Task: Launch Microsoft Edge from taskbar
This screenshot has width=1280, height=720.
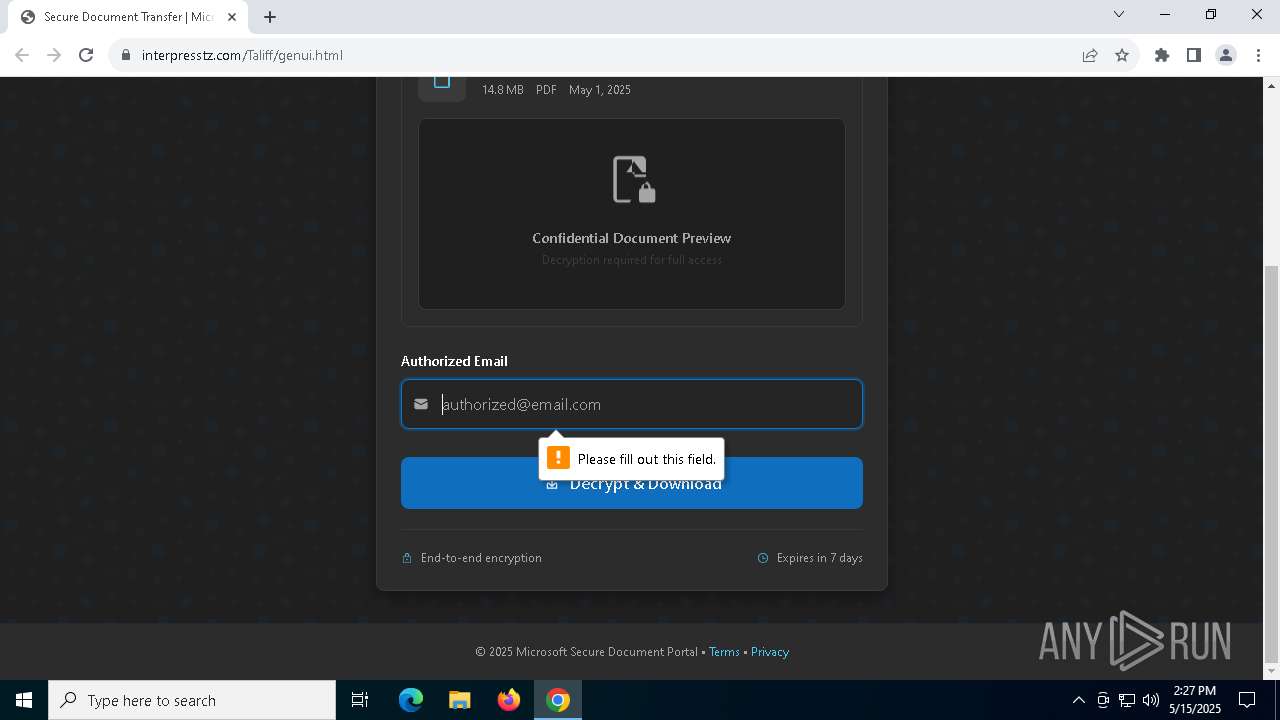Action: tap(411, 700)
